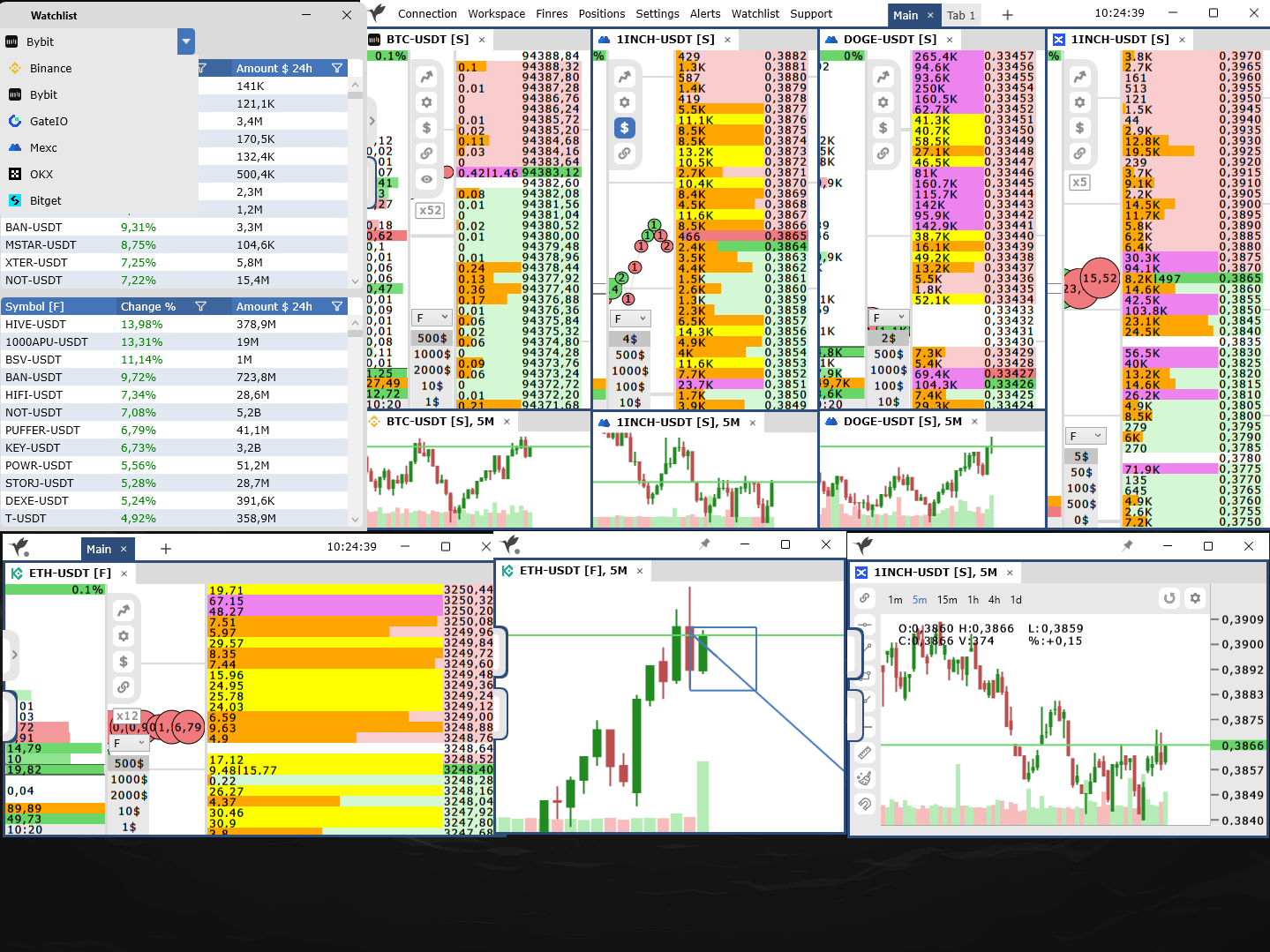Screen dimensions: 1270x952
Task: Select 1000$ volume in BTC-USDT order book
Action: 432,354
